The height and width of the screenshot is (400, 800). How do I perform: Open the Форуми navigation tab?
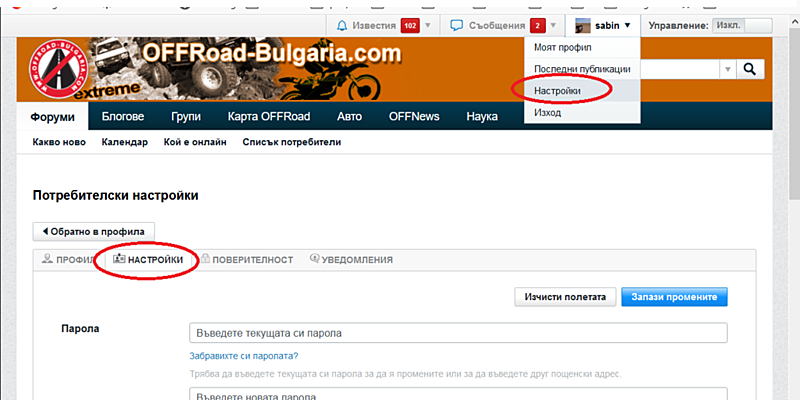53,117
